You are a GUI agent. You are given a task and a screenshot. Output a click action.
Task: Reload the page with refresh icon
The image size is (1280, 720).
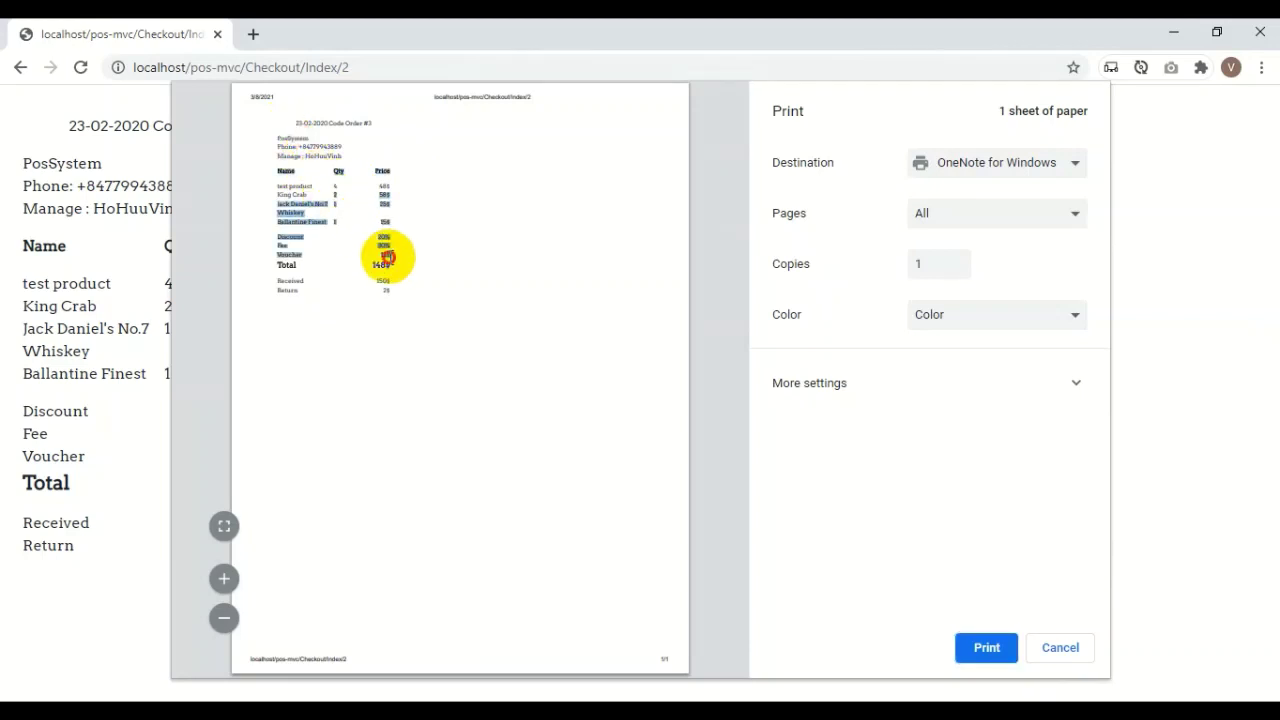coord(81,67)
